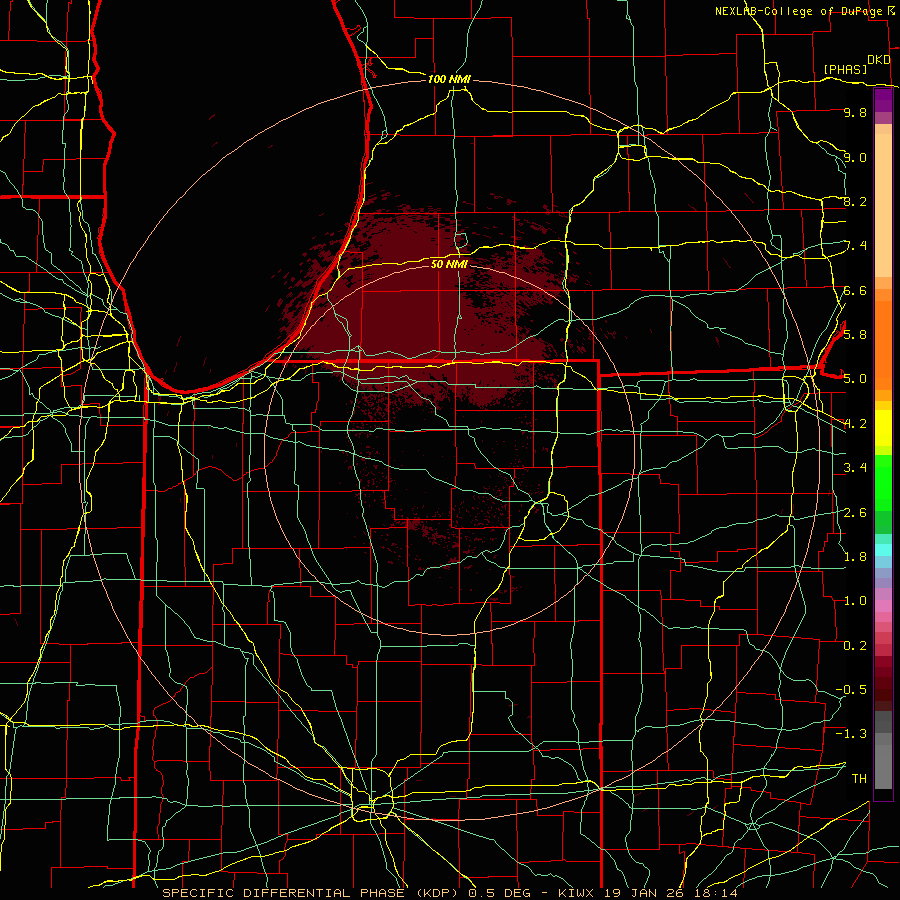Click the DKD label above color scale

878,60
